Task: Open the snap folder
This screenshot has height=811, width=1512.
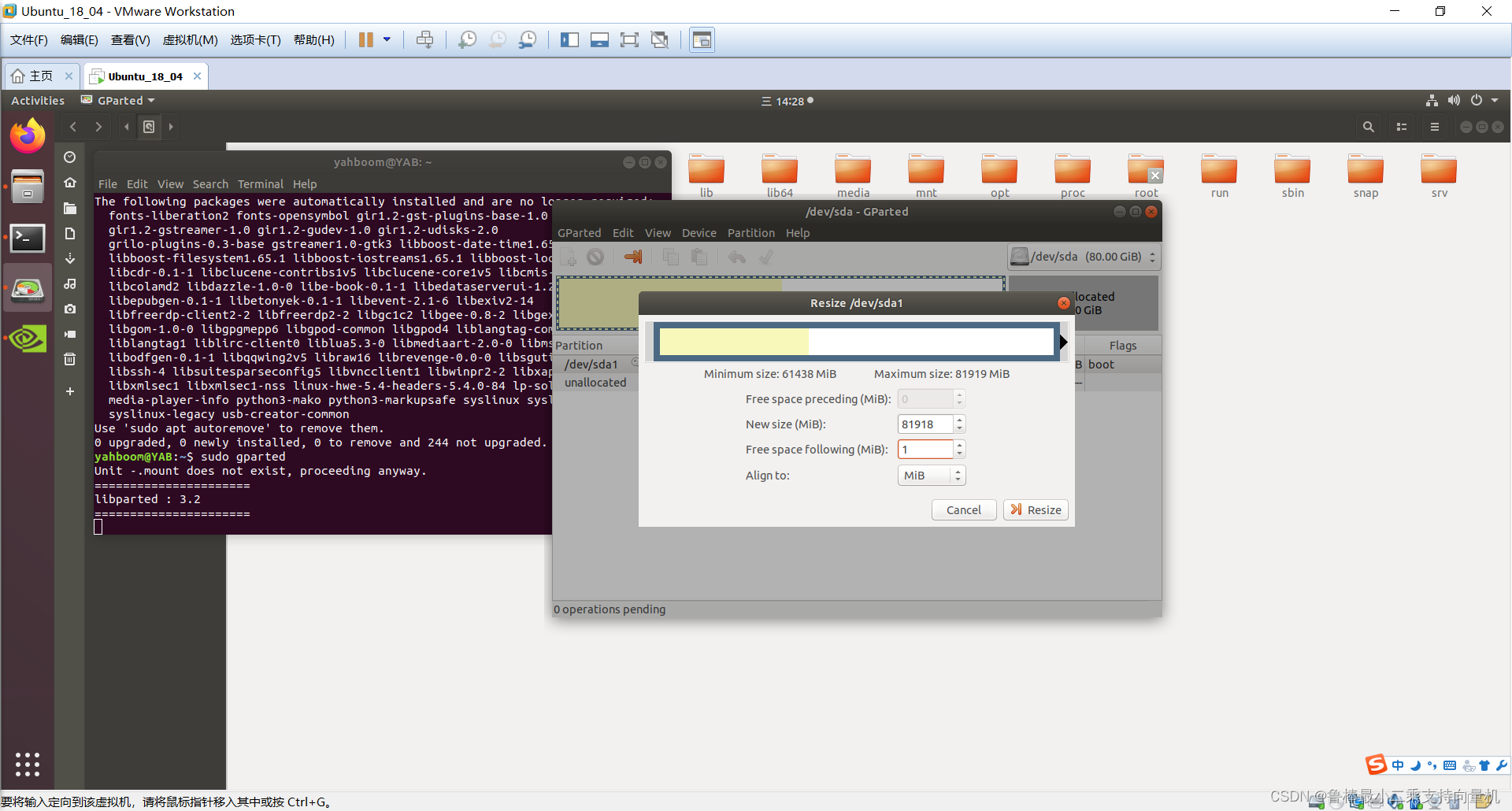Action: click(1366, 176)
